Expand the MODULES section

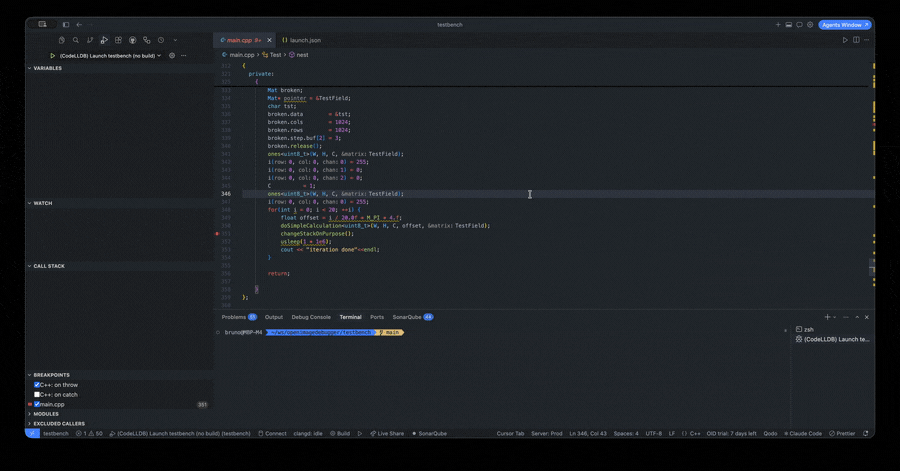point(119,414)
